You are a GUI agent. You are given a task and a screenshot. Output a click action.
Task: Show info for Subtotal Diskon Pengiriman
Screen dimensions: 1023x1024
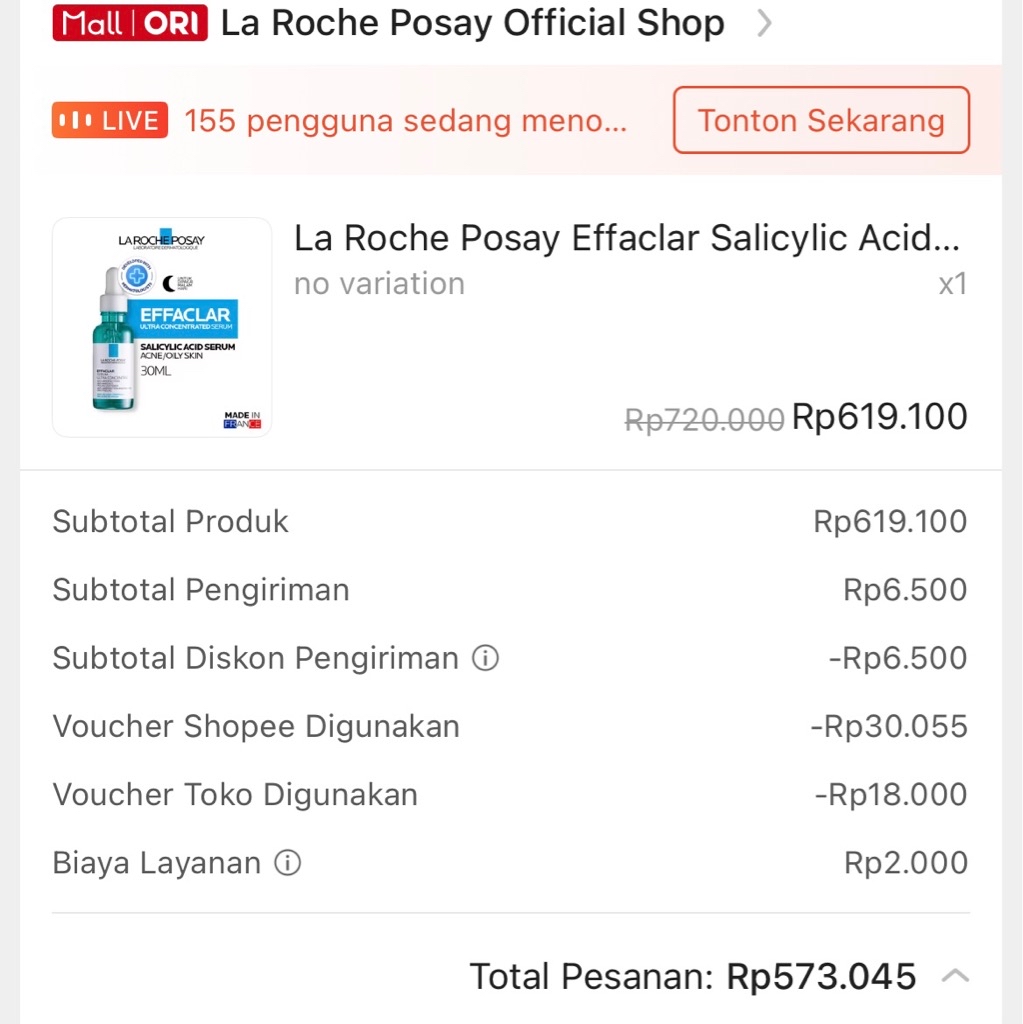point(485,658)
